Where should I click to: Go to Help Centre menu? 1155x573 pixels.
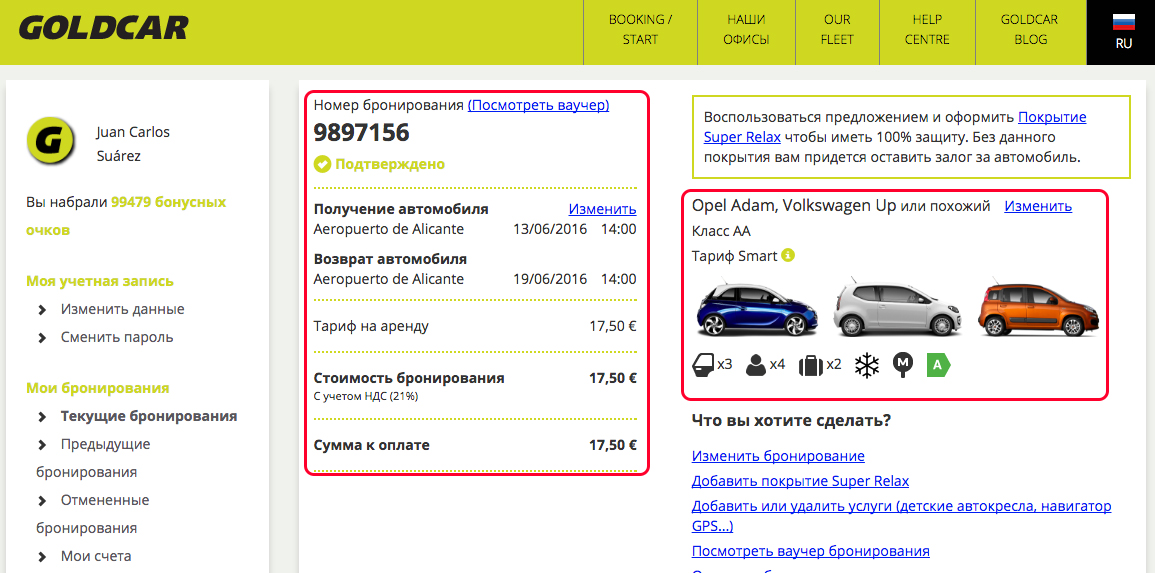coord(927,30)
